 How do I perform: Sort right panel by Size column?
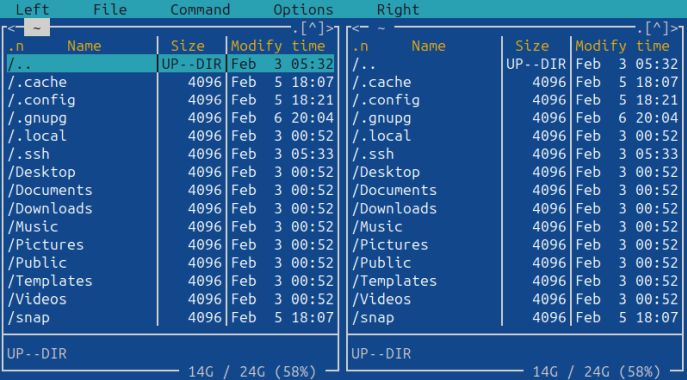(x=532, y=46)
